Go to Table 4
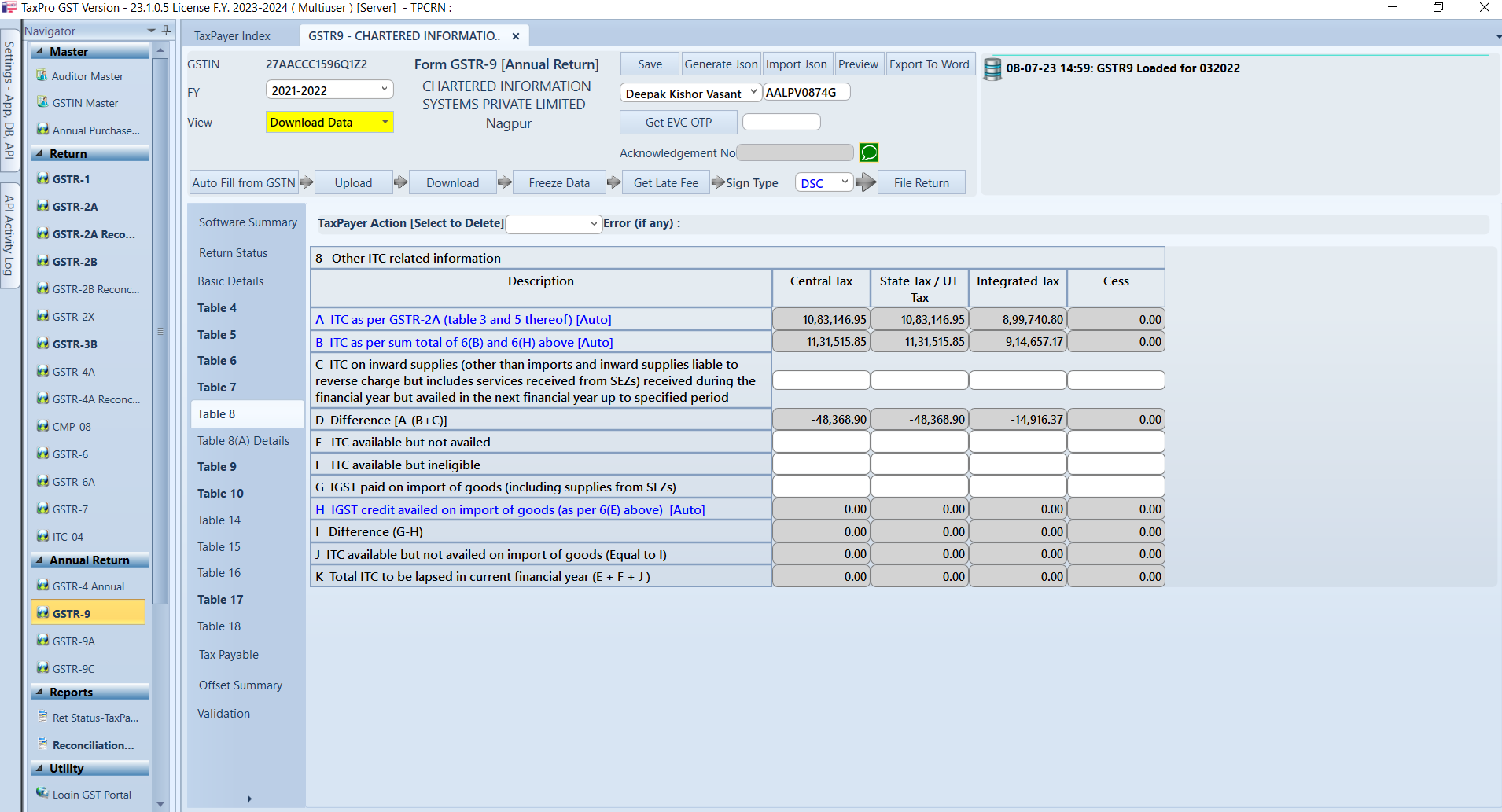This screenshot has width=1502, height=812. [217, 308]
